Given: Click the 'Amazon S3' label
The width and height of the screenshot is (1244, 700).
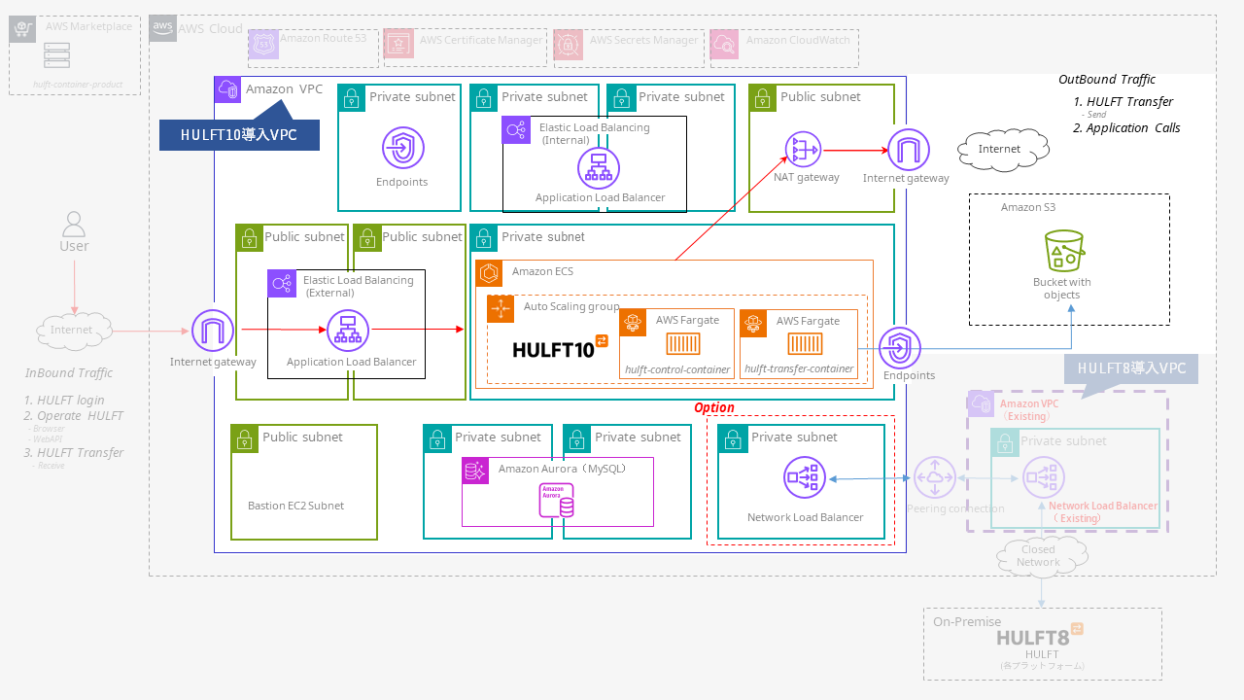Looking at the screenshot, I should click(1028, 208).
